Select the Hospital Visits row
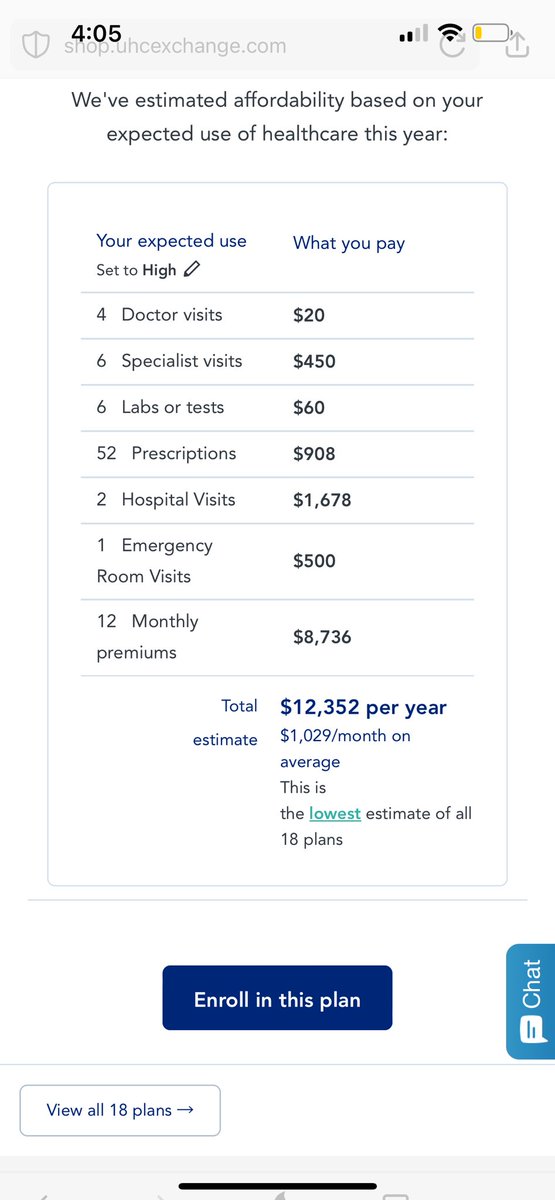 (x=277, y=500)
